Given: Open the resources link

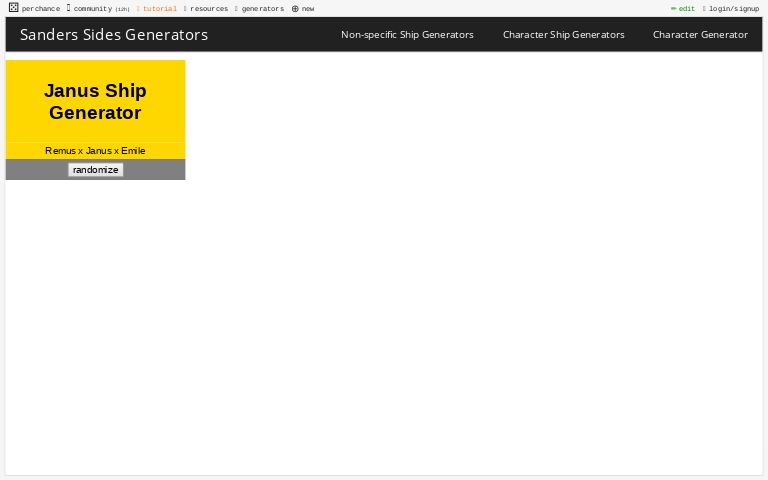Looking at the screenshot, I should pos(209,9).
